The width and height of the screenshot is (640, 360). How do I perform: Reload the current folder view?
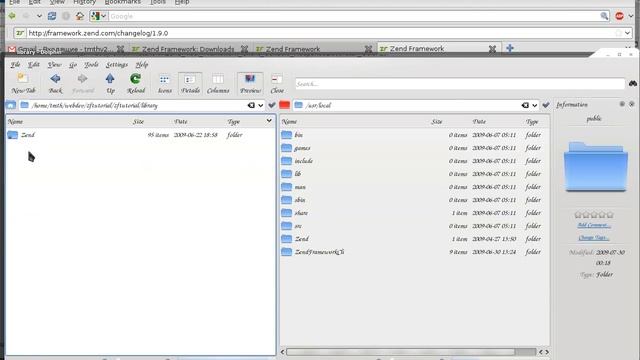tap(136, 84)
